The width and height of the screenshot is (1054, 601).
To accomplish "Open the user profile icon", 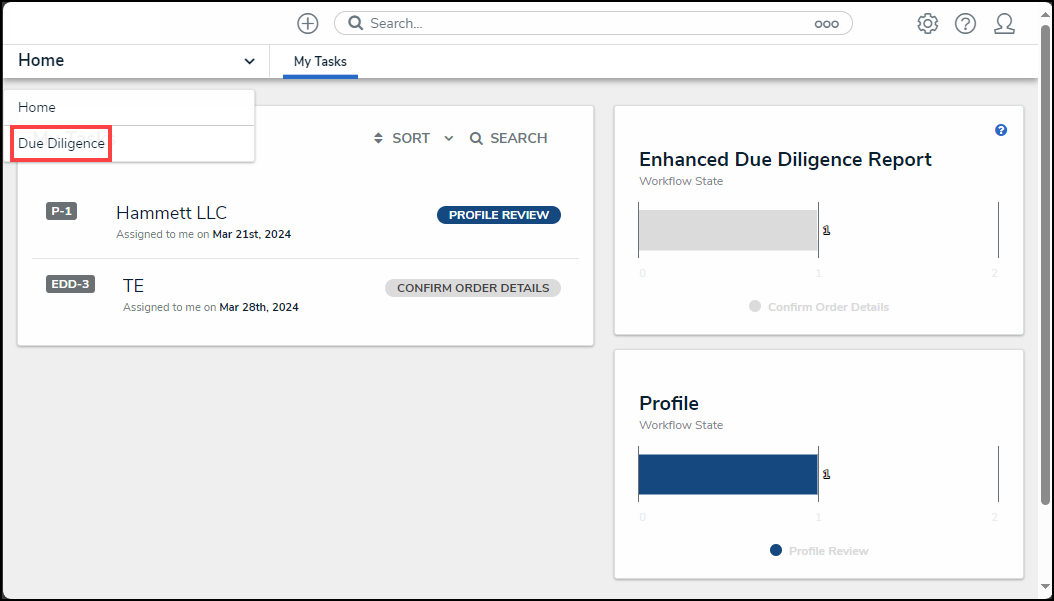I will [x=1004, y=24].
